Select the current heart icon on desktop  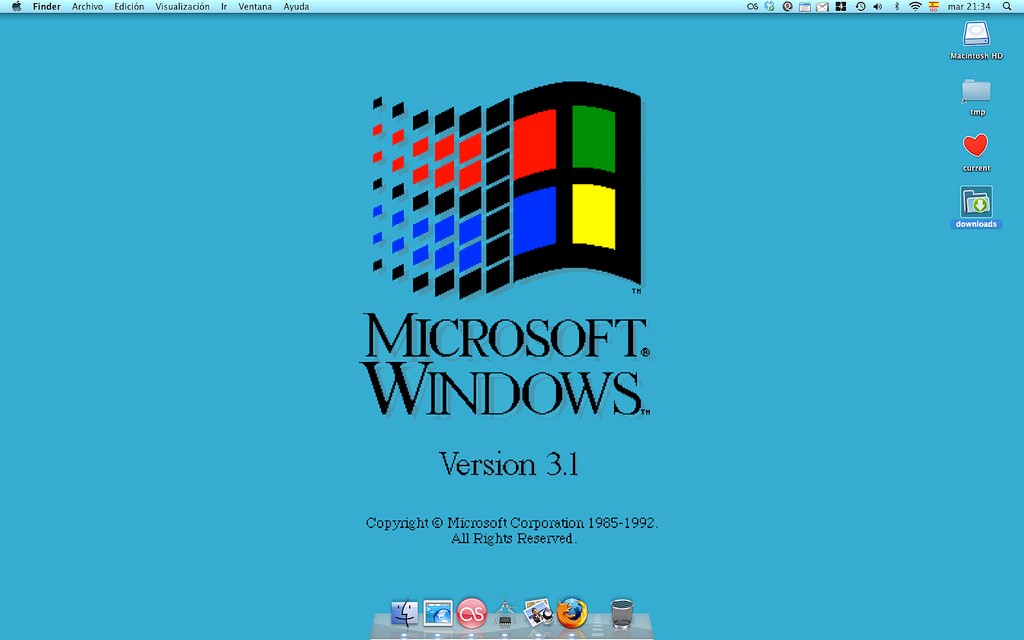pyautogui.click(x=976, y=145)
